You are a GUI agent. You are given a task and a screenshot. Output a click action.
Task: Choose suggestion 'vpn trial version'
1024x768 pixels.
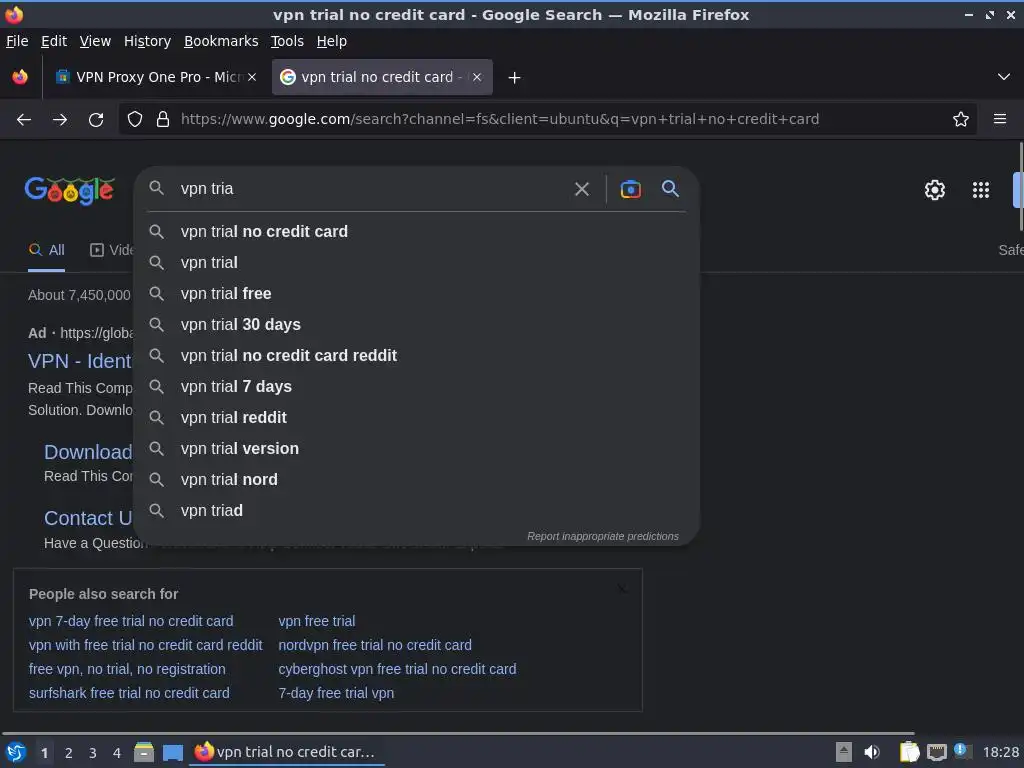416,449
